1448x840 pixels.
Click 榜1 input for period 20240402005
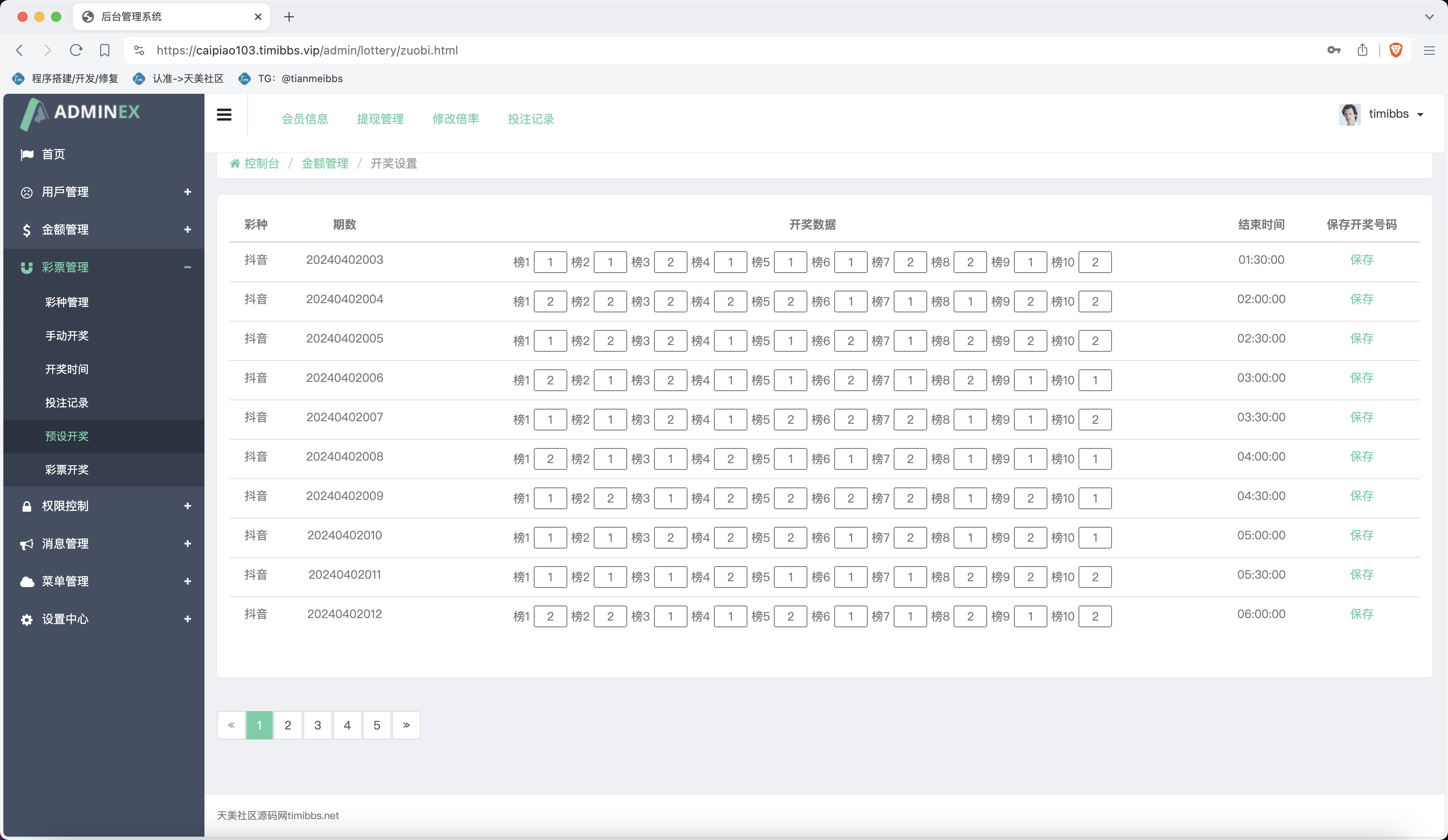(x=550, y=341)
